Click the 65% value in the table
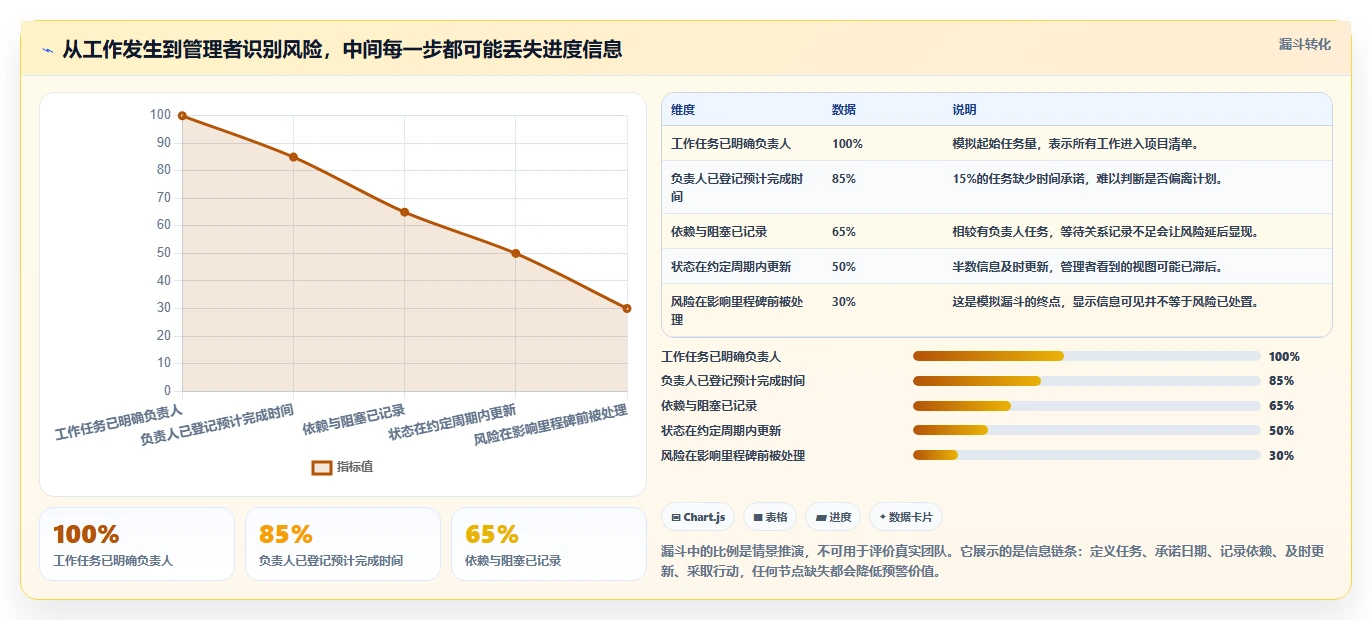The height and width of the screenshot is (620, 1372). pos(844,232)
